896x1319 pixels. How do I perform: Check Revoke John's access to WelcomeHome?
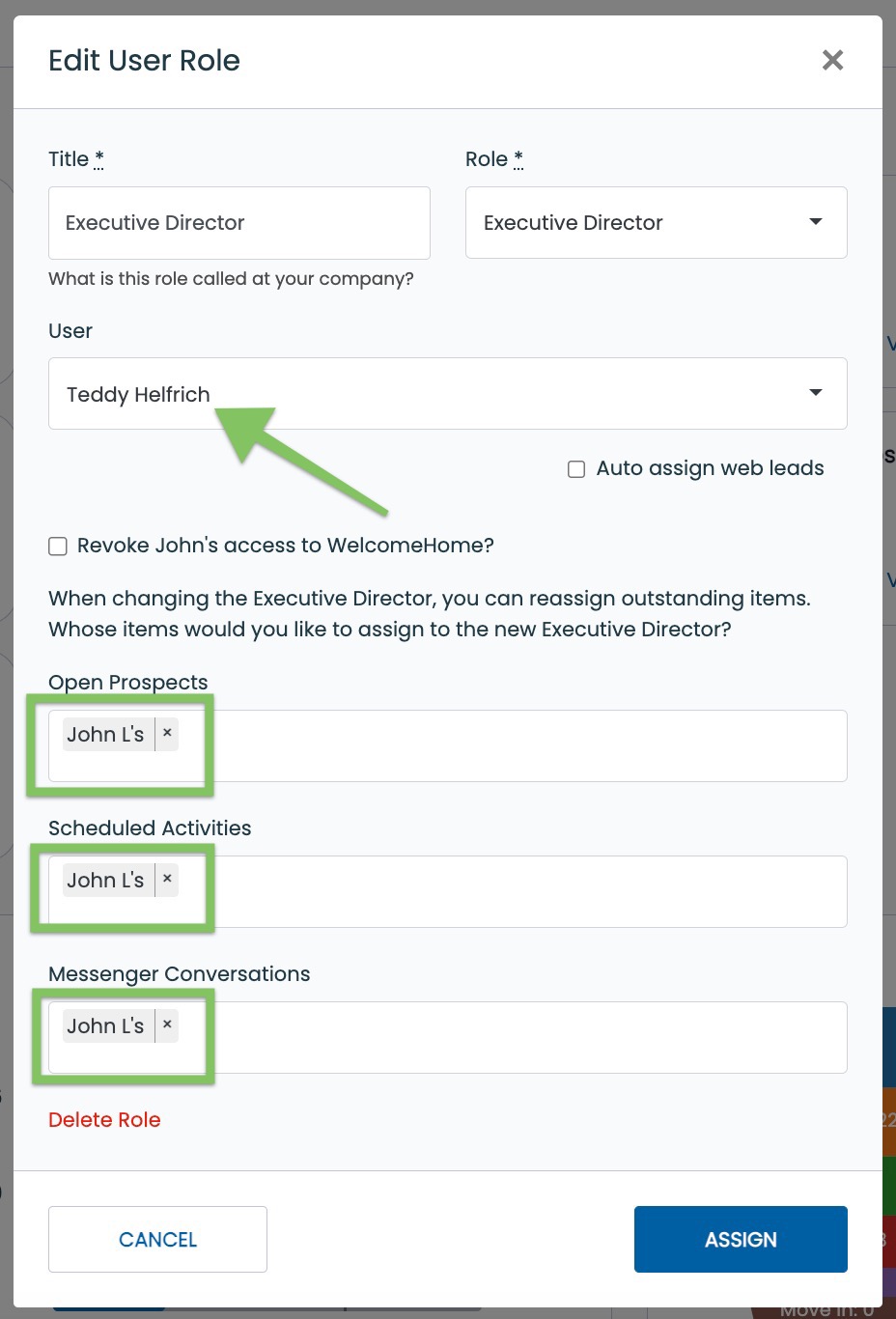pyautogui.click(x=58, y=547)
